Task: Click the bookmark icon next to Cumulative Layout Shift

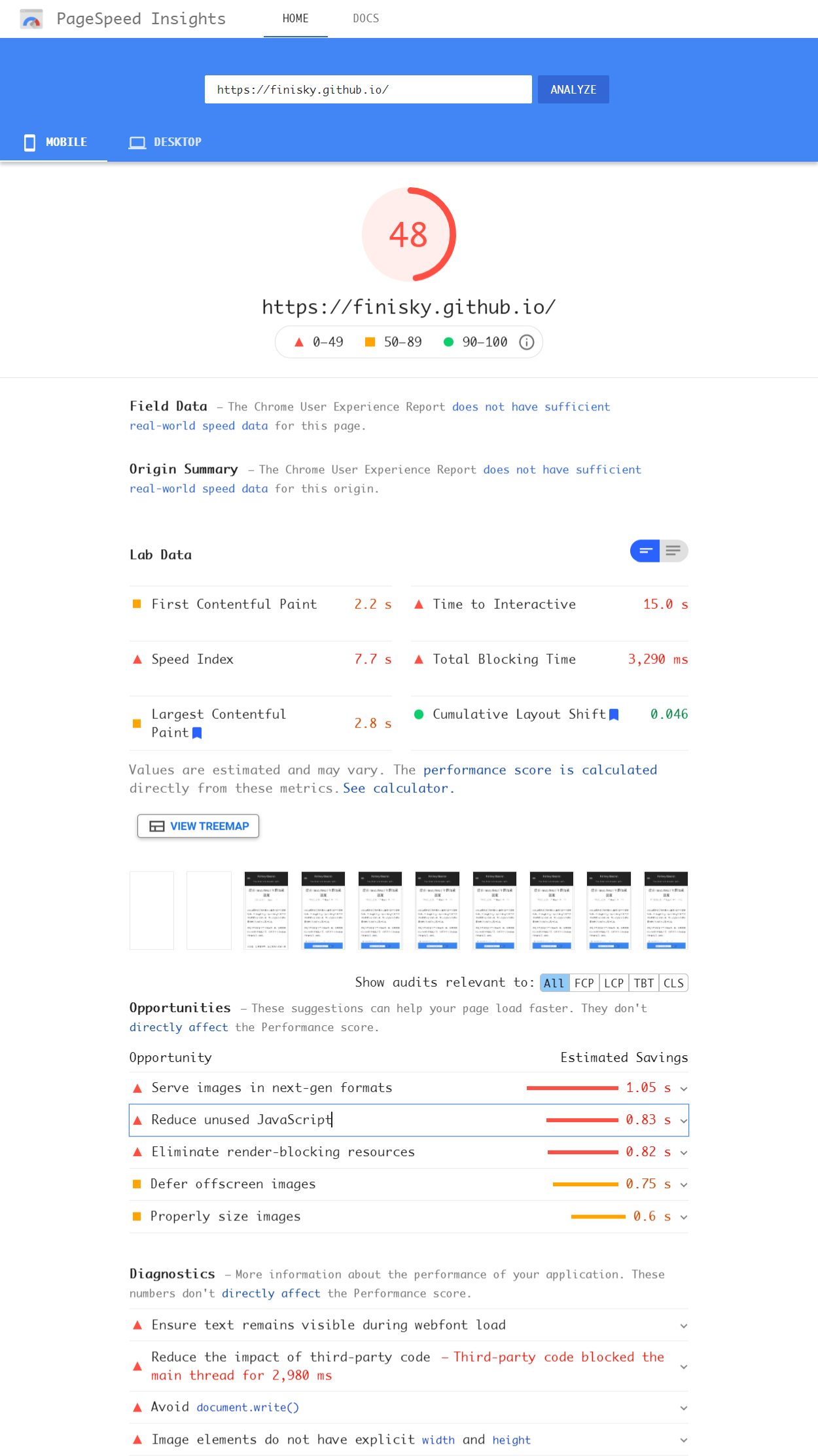Action: click(x=614, y=715)
